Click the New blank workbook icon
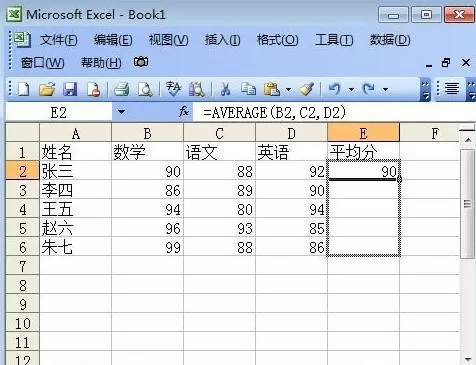Viewport: 476px width, 365px height. (23, 89)
